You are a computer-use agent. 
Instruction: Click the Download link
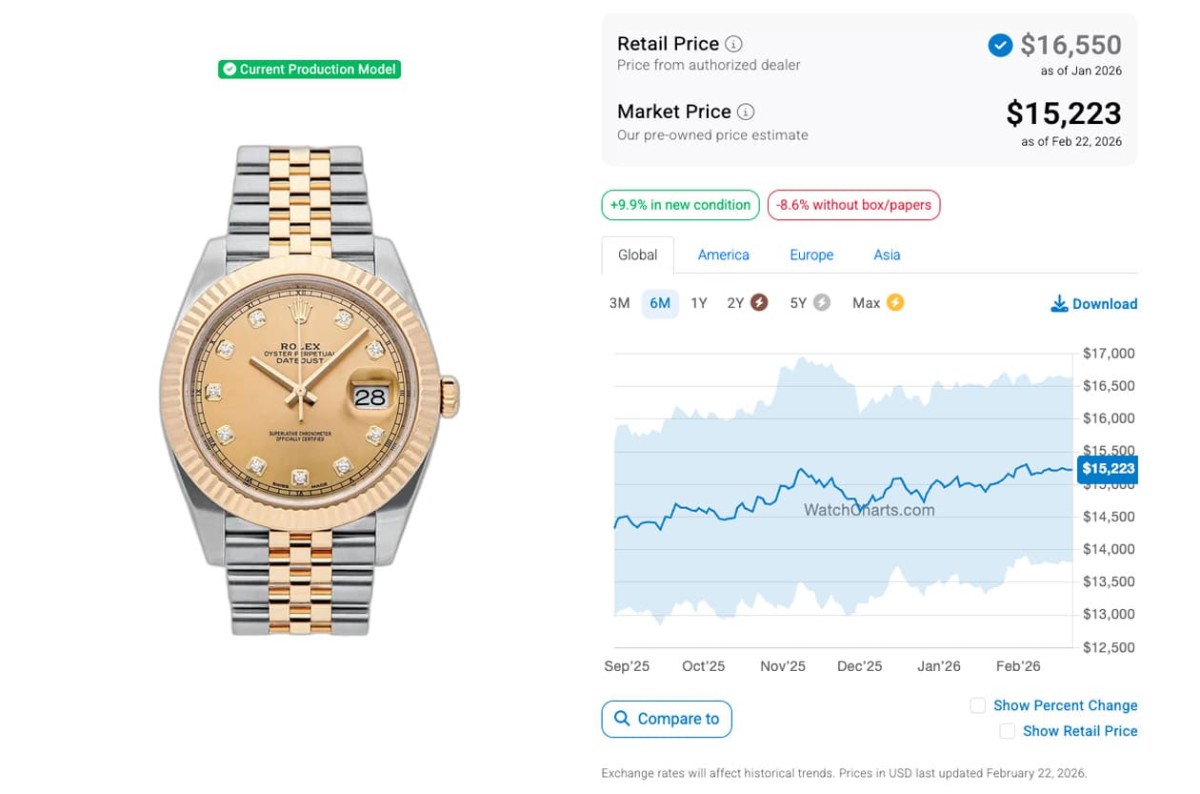1104,304
